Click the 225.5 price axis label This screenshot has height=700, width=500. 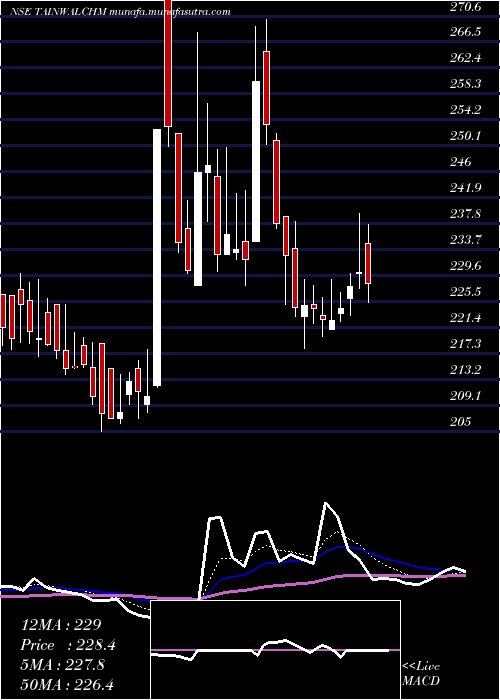click(x=465, y=292)
